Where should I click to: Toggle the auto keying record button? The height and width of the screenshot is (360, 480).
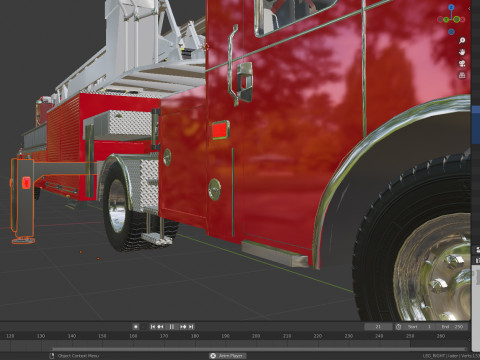pos(136,327)
